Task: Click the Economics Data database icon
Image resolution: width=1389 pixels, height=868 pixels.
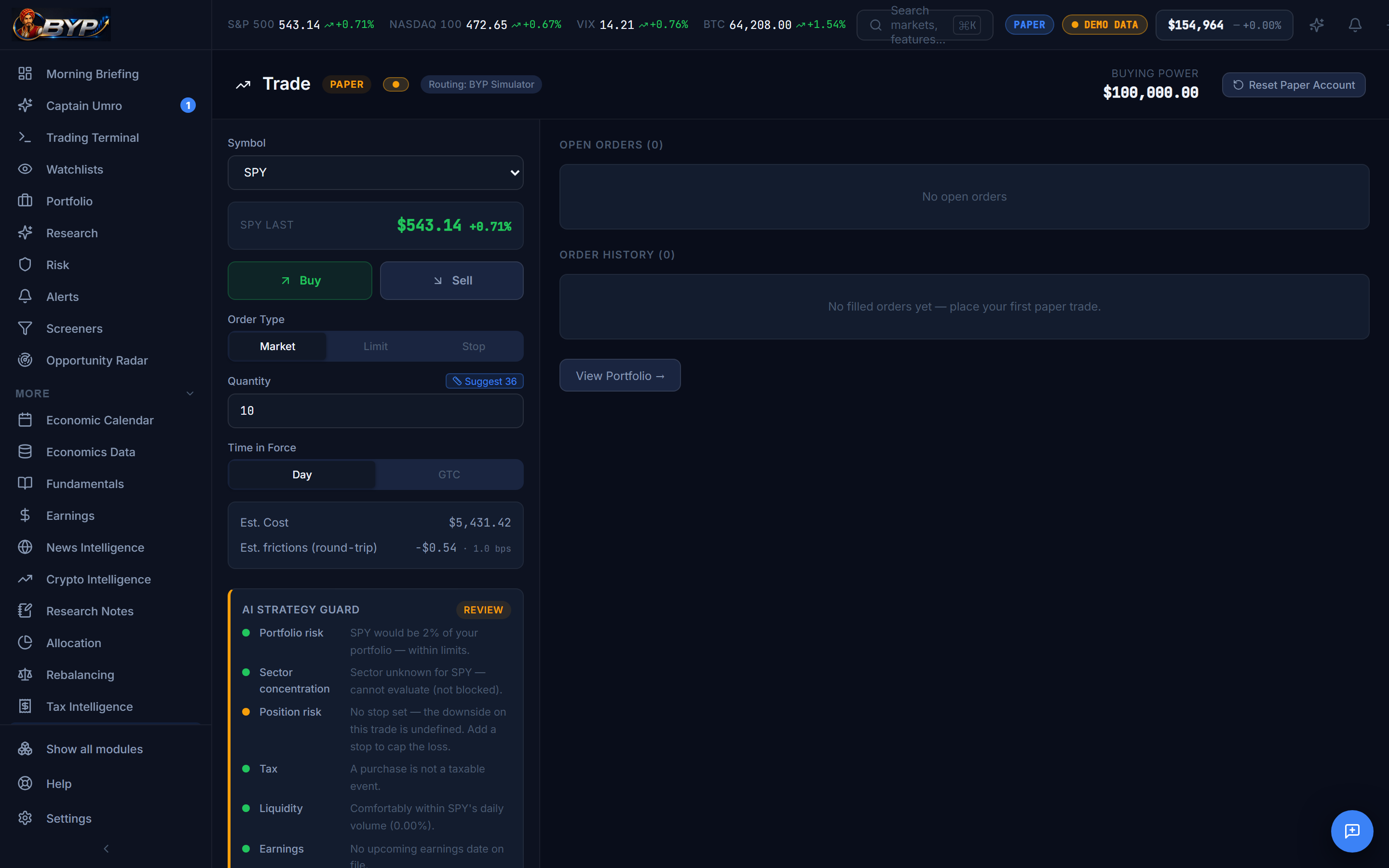Action: pos(25,452)
